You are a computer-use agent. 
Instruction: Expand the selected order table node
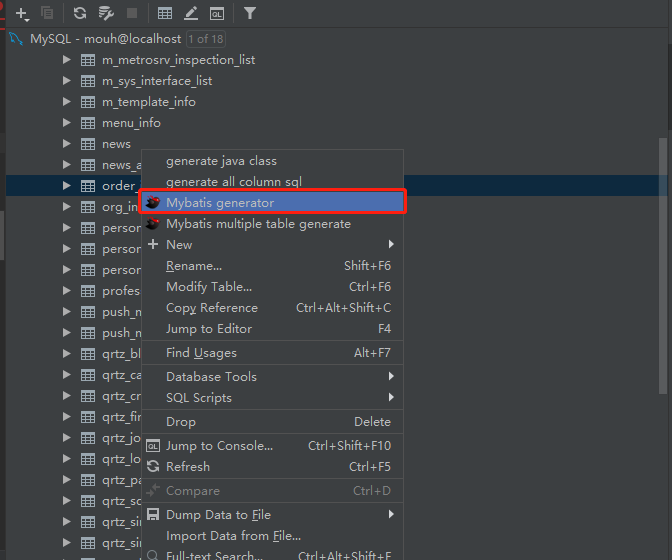coord(66,186)
